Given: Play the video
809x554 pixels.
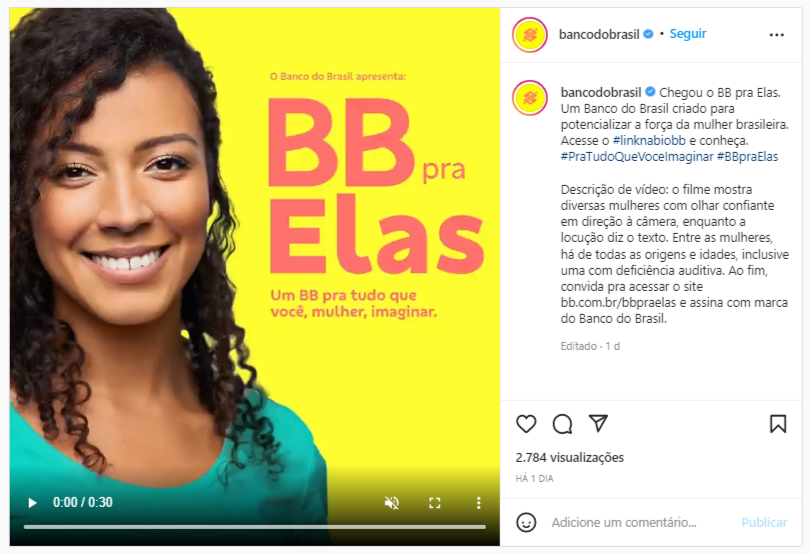Looking at the screenshot, I should pyautogui.click(x=32, y=503).
